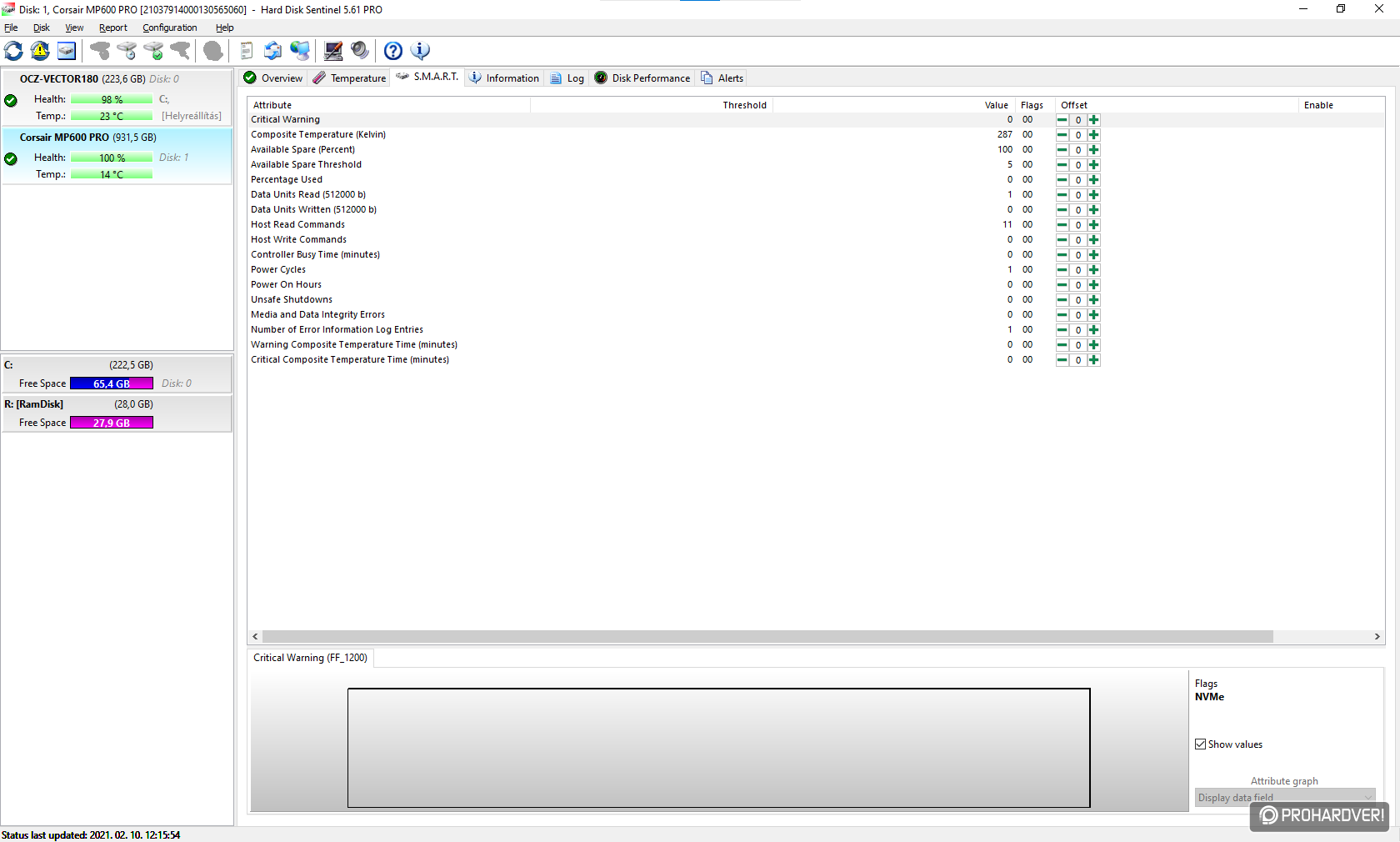Select the Attribute column header
1400x842 pixels.
[389, 105]
